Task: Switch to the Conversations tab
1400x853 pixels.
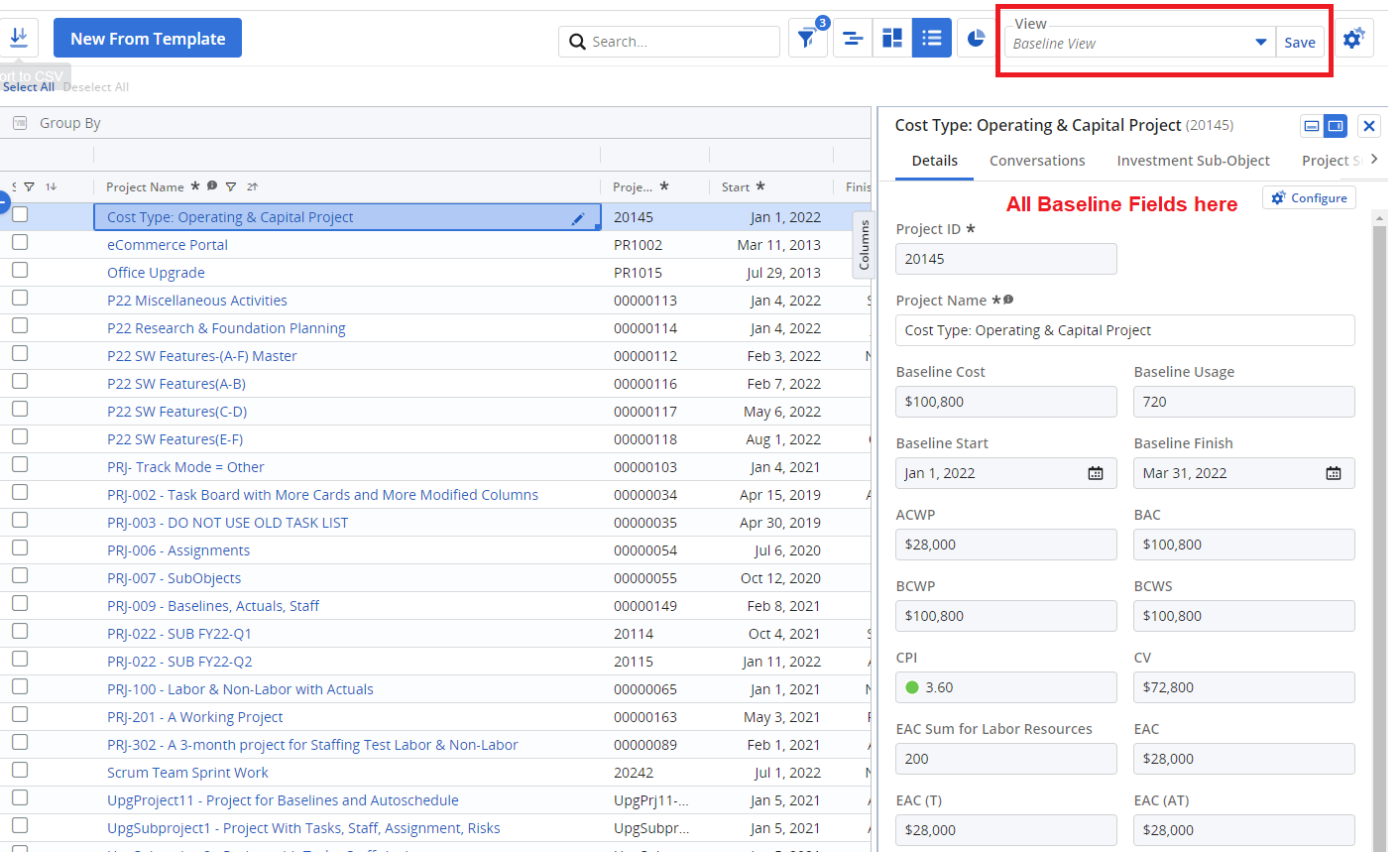Action: [x=1037, y=161]
